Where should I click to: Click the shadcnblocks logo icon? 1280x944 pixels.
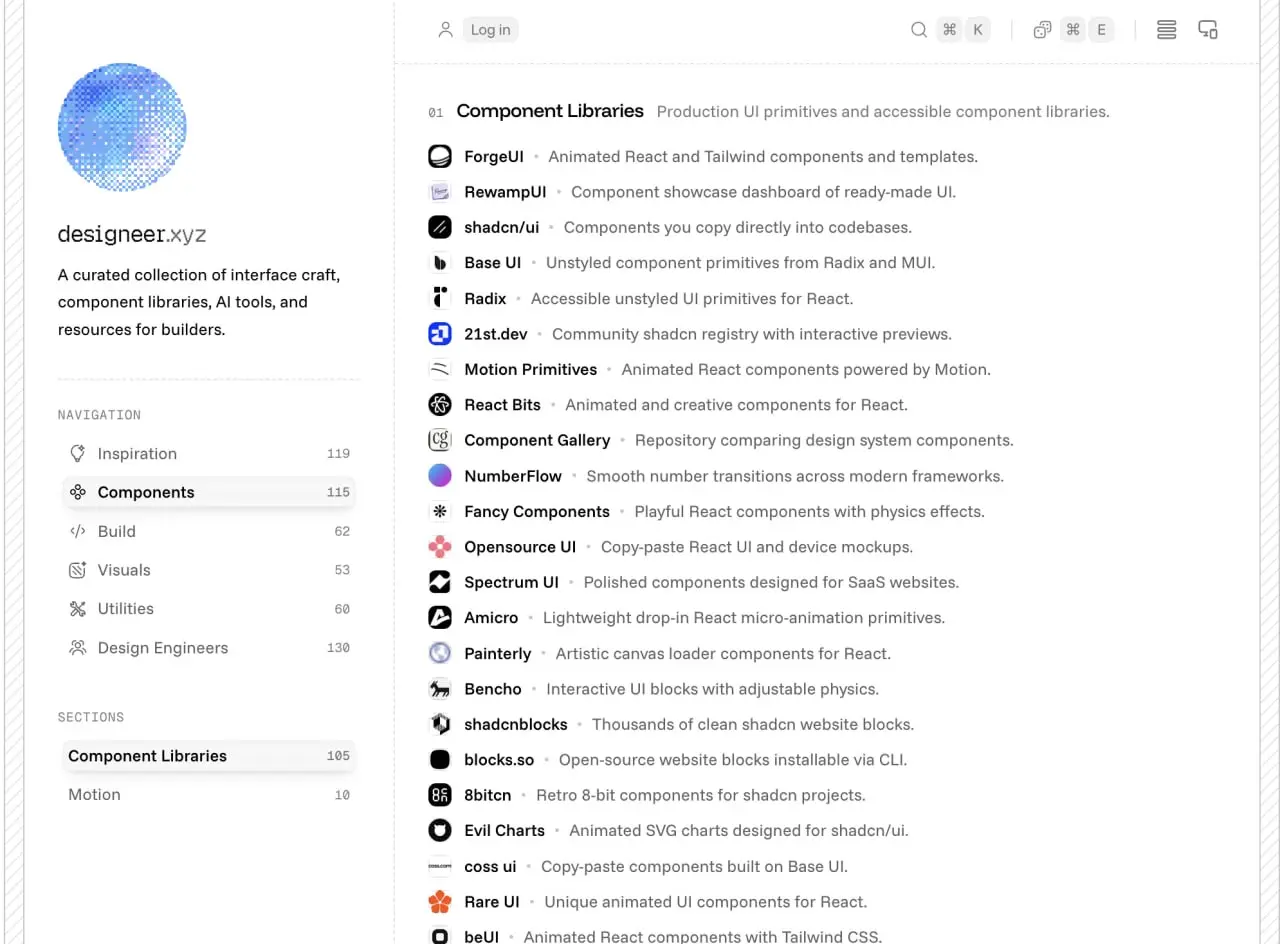coord(440,724)
